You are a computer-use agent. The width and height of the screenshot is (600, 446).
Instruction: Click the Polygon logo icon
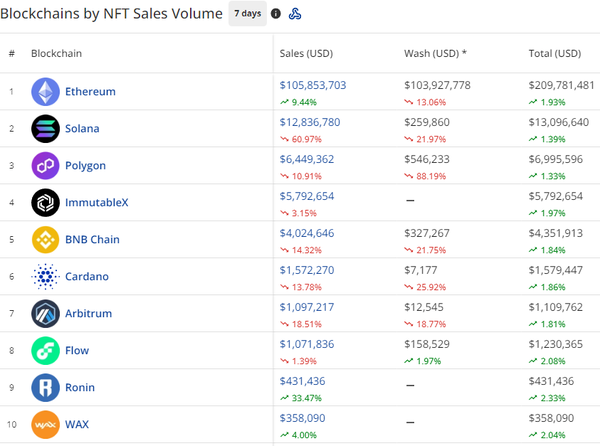tap(46, 166)
